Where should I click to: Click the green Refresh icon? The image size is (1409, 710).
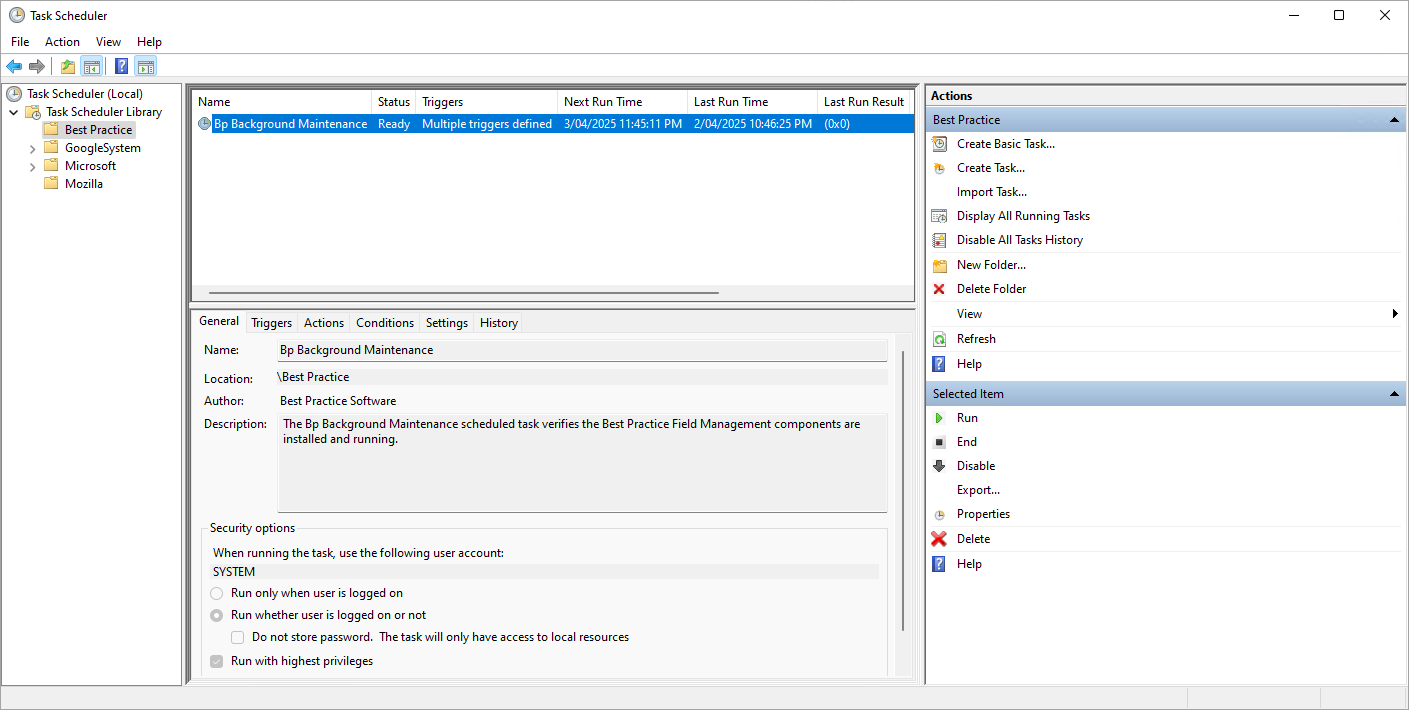tap(939, 339)
